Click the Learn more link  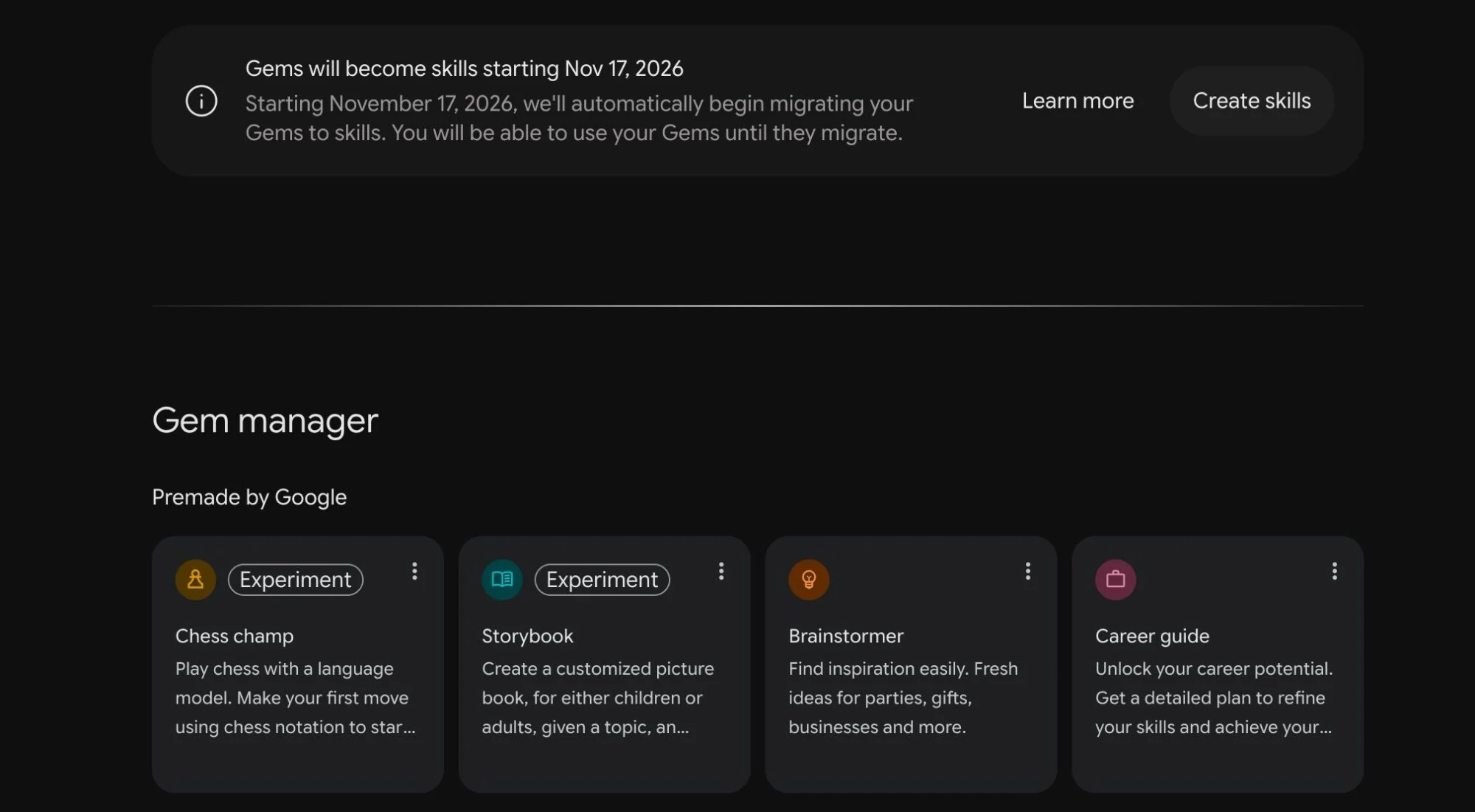(x=1077, y=101)
